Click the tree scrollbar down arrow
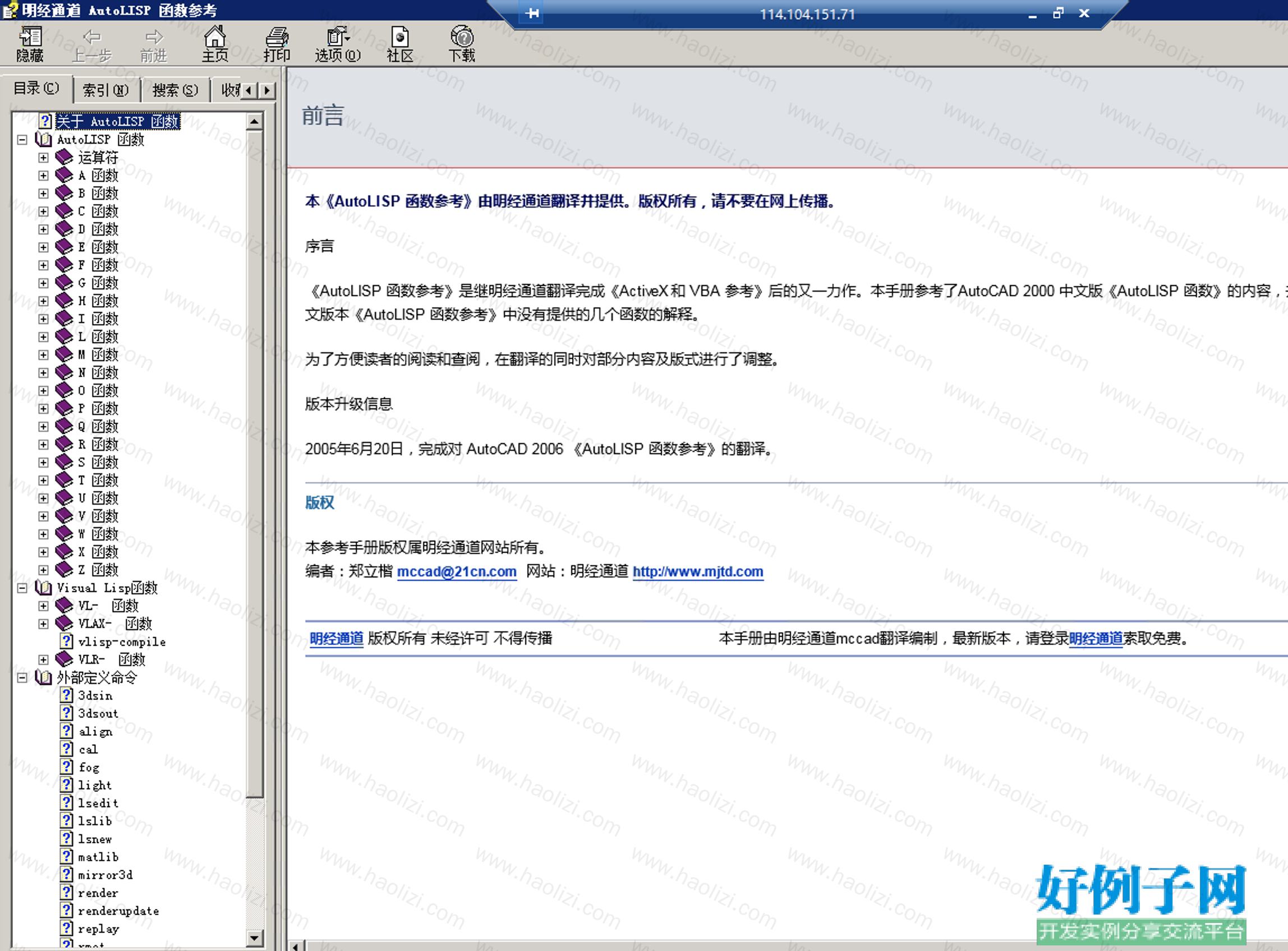The width and height of the screenshot is (1288, 951). pyautogui.click(x=255, y=938)
